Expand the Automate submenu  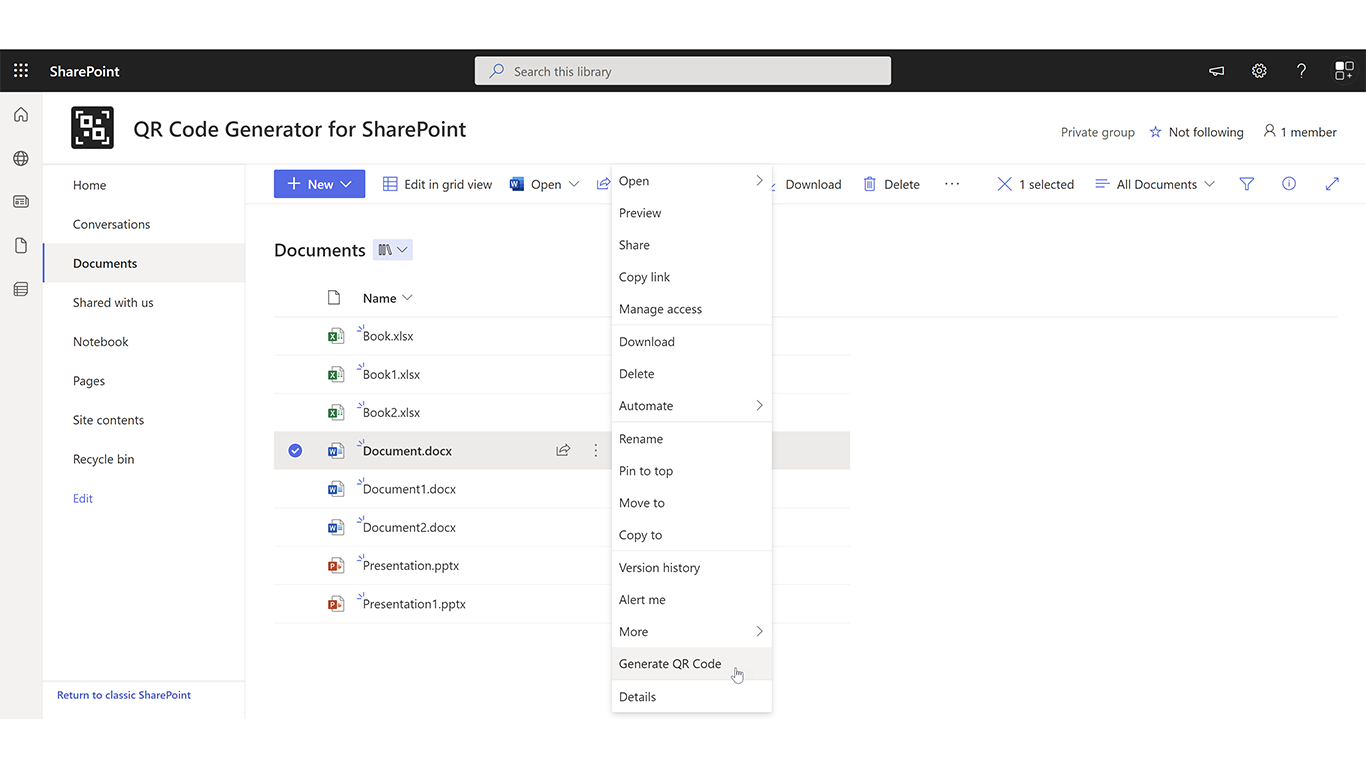pyautogui.click(x=690, y=406)
